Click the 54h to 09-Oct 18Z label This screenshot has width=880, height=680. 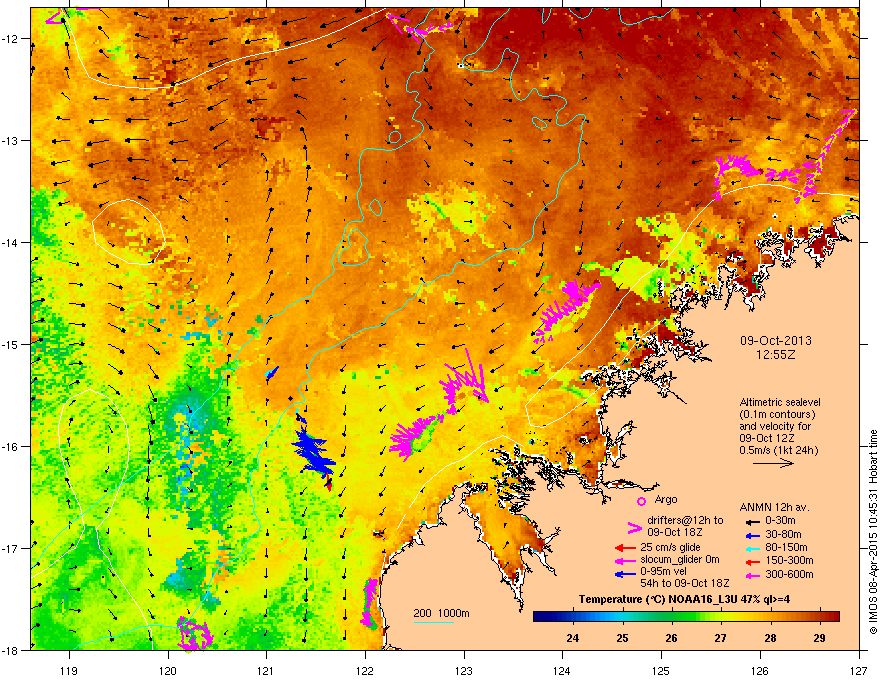[685, 583]
